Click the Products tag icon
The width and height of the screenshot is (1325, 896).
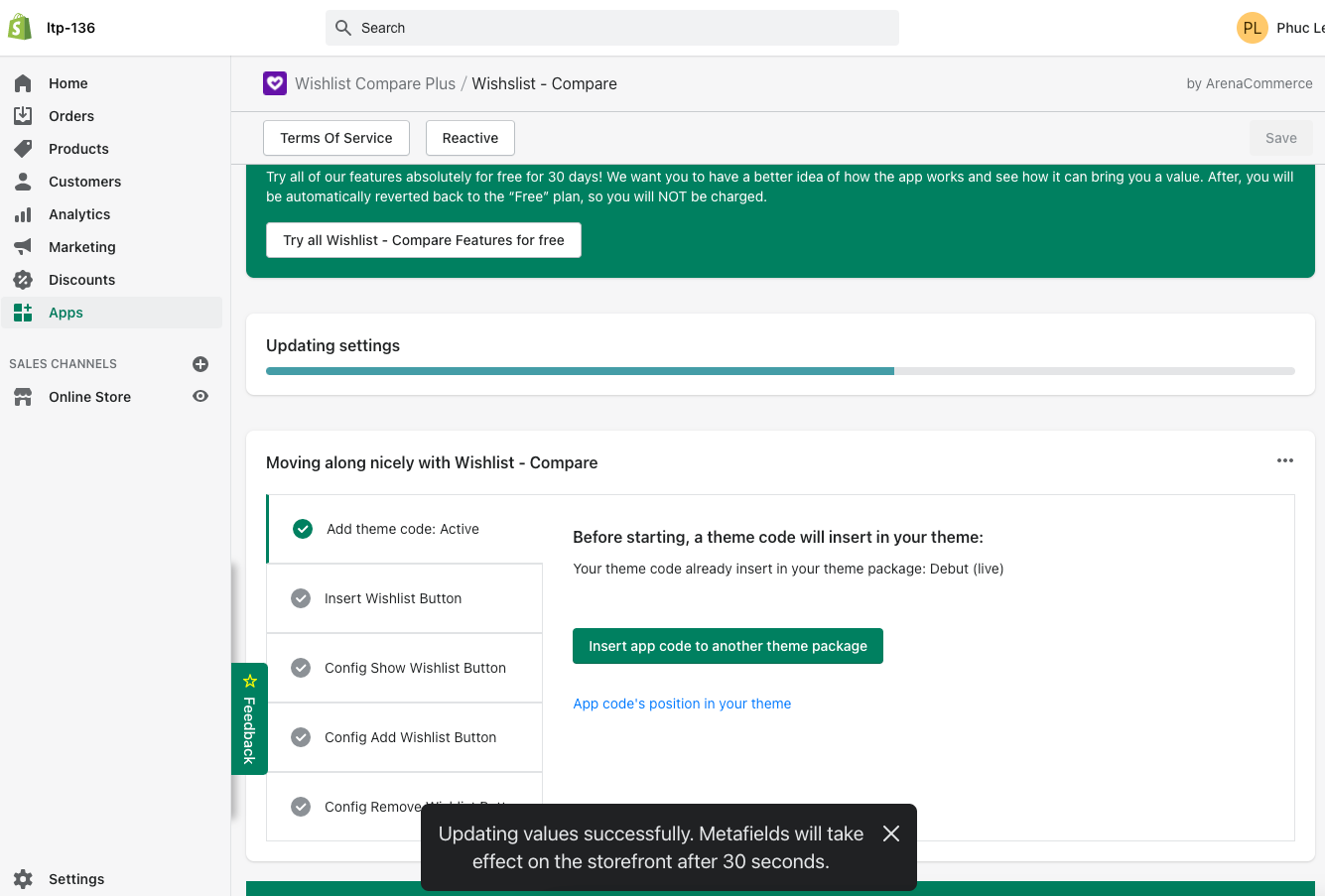click(23, 149)
